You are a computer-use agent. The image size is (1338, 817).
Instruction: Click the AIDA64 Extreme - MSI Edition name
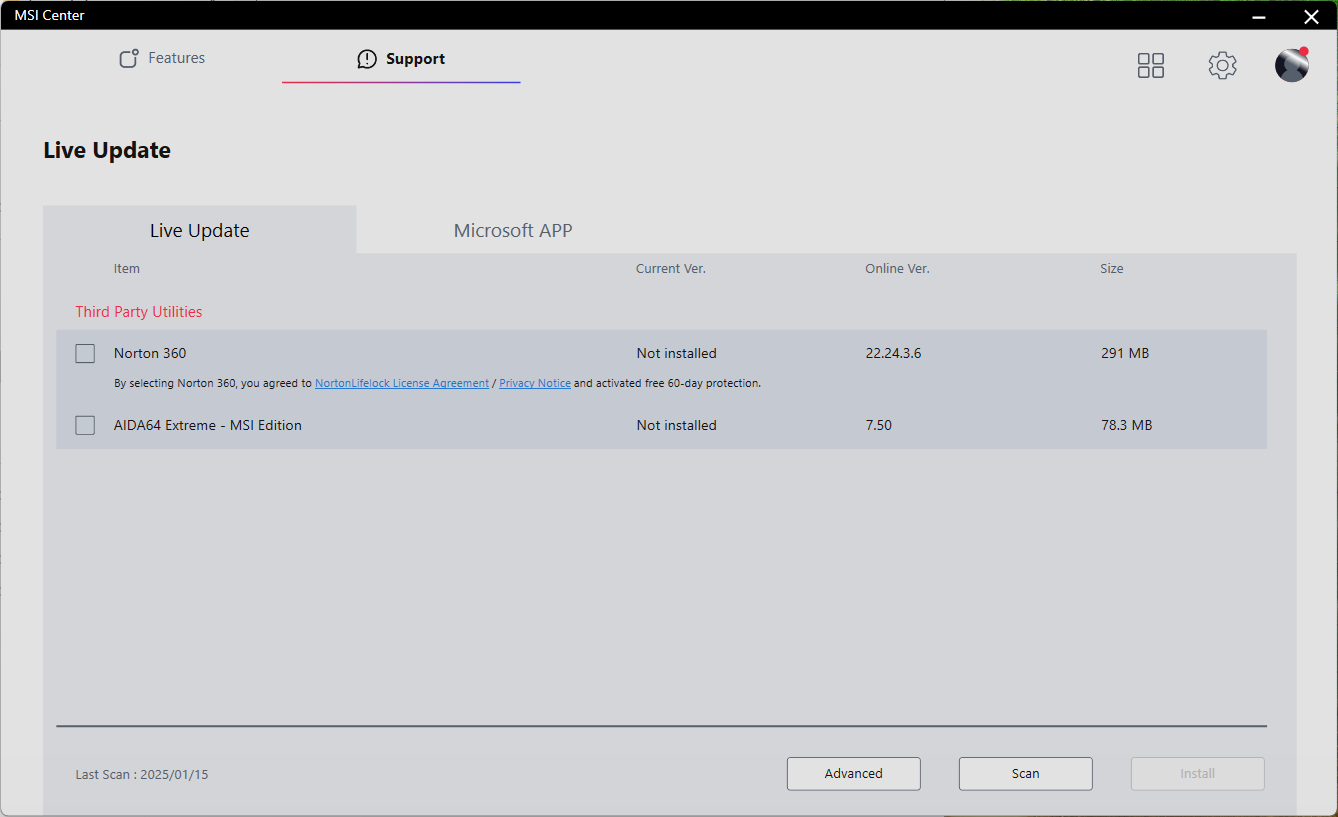tap(208, 425)
